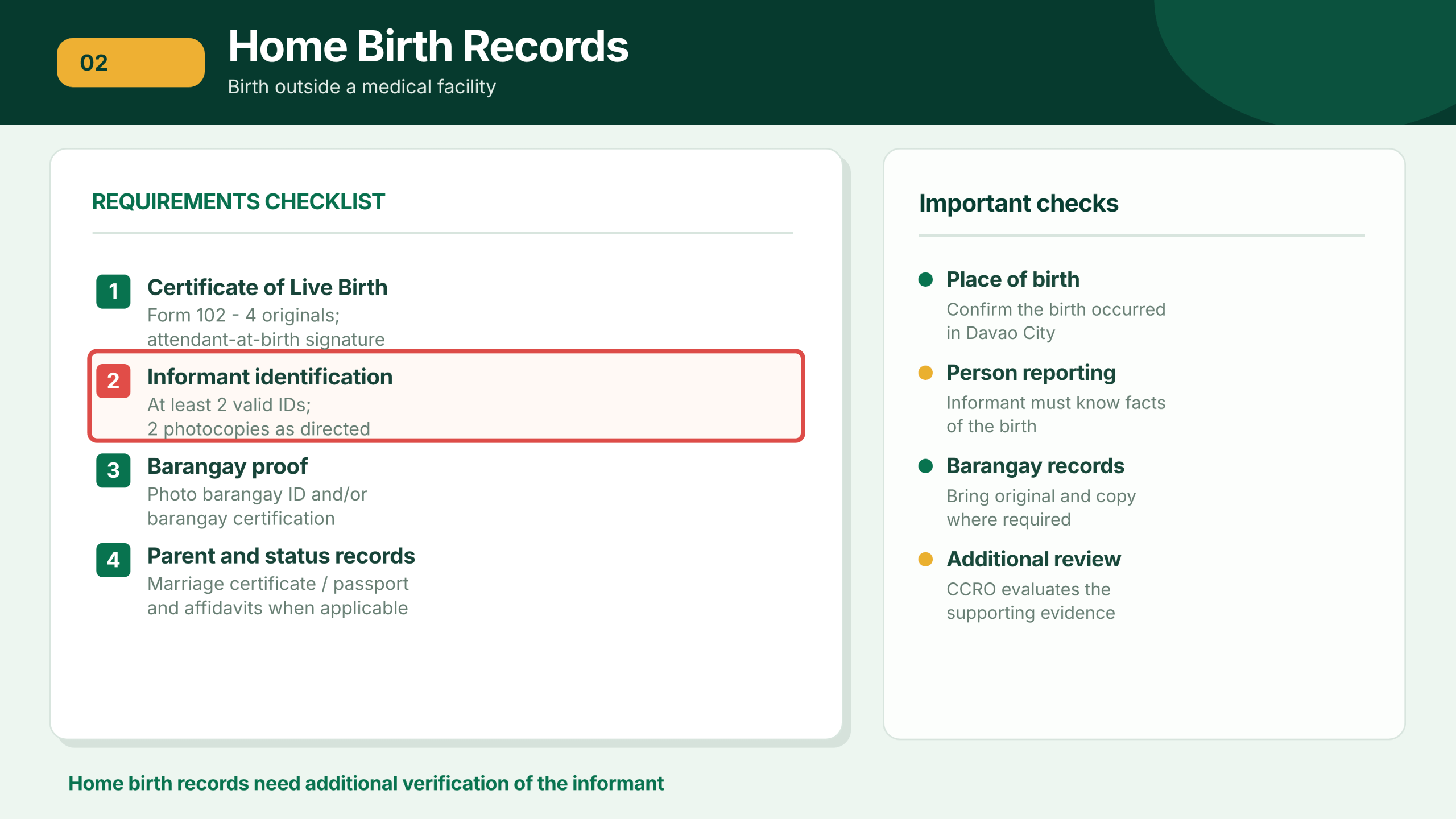Click text At least 2 valid IDs;
The width and height of the screenshot is (1456, 819).
click(x=229, y=405)
